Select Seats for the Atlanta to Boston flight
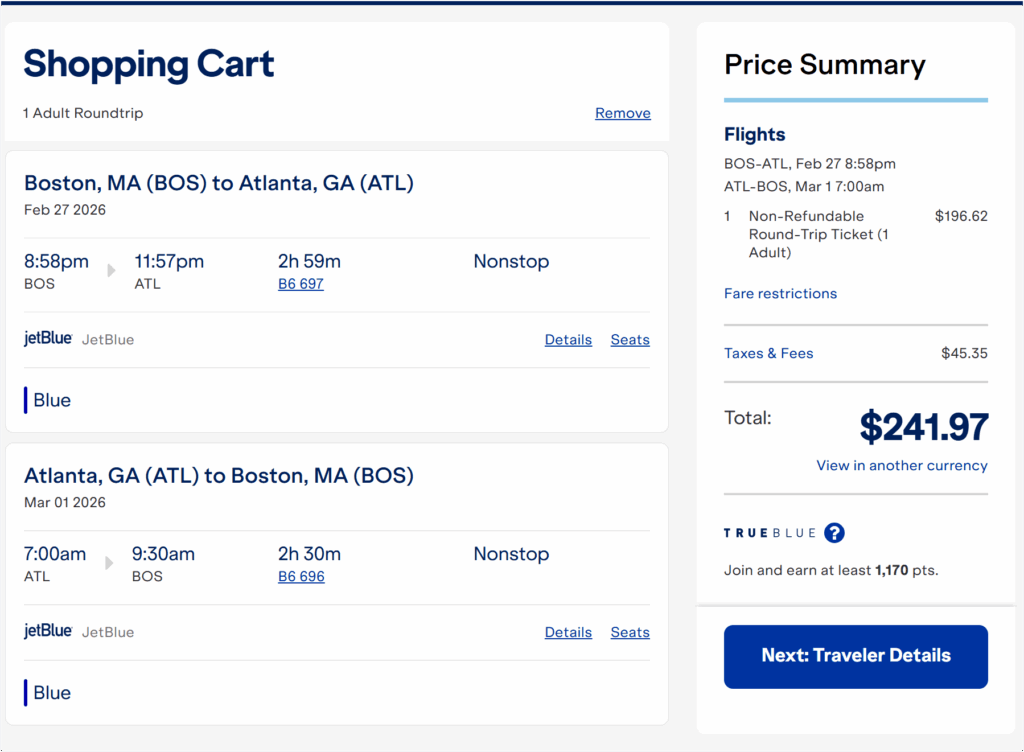1024x752 pixels. click(630, 631)
